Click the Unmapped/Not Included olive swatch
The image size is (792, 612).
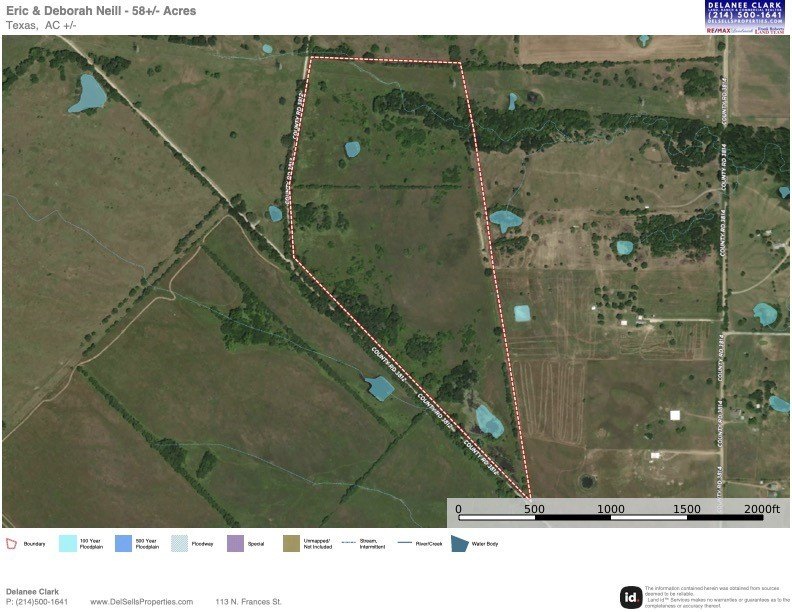(x=291, y=544)
